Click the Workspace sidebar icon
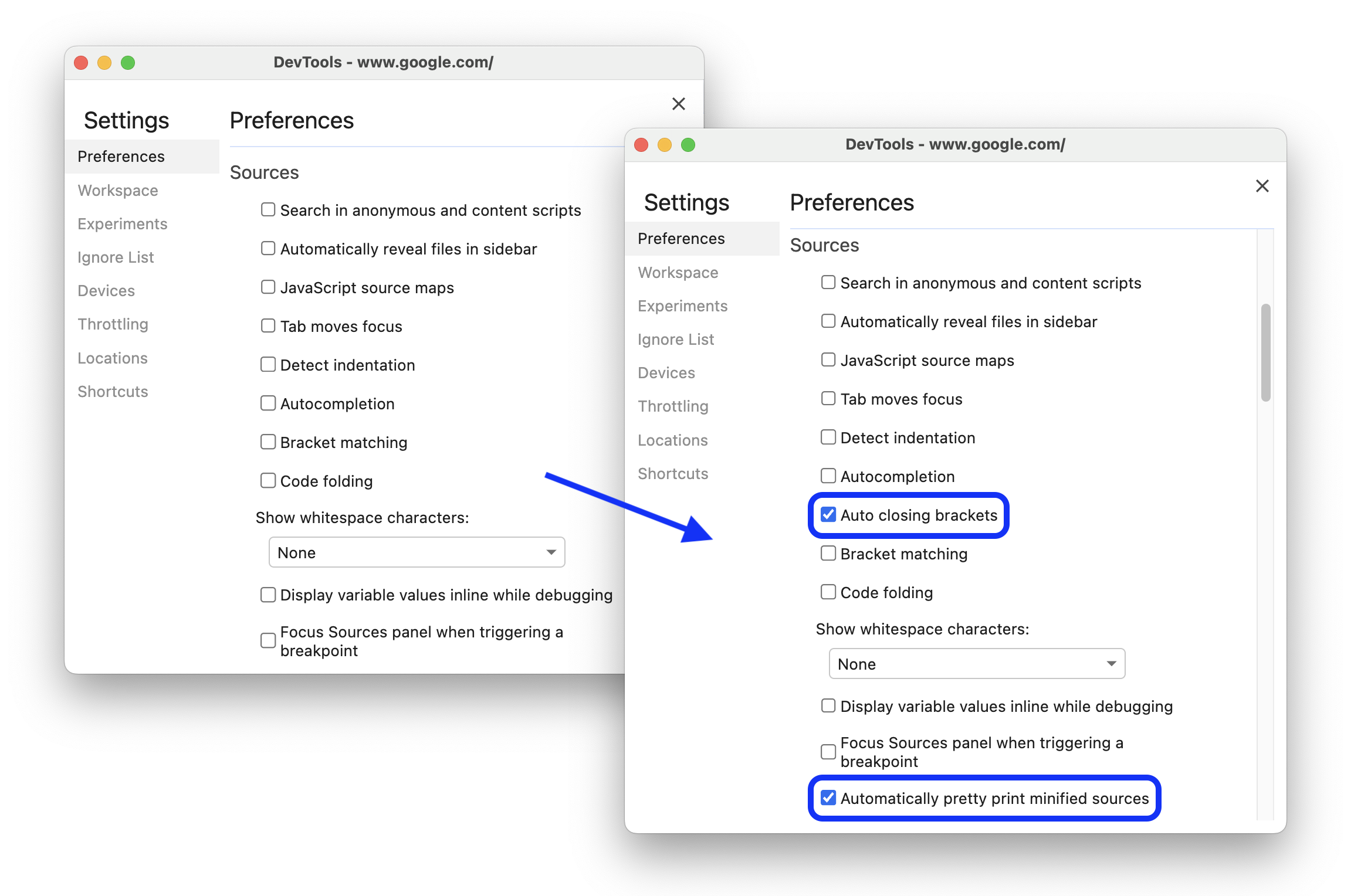The height and width of the screenshot is (896, 1361). point(117,190)
